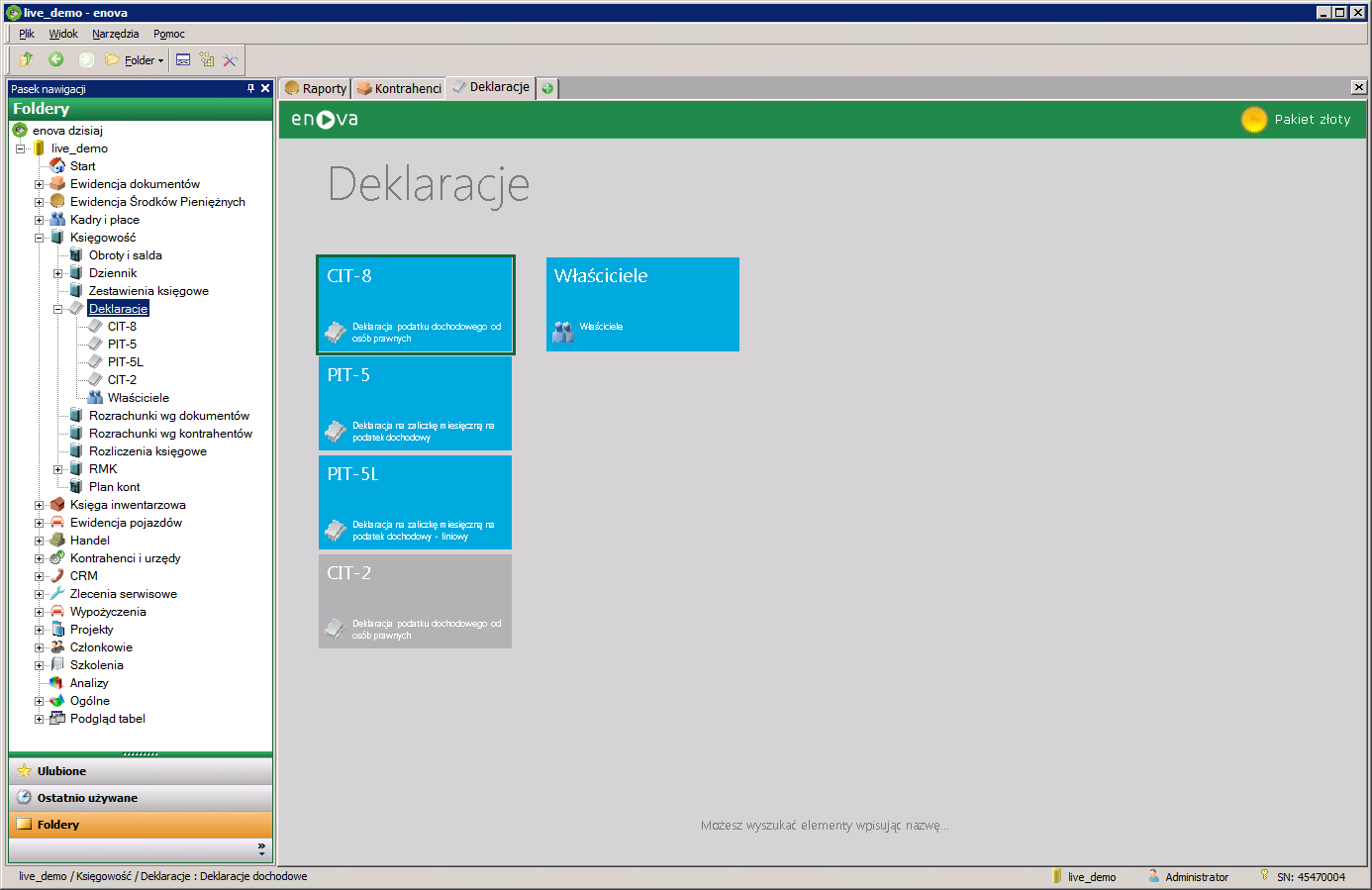The height and width of the screenshot is (890, 1372).
Task: Expand Ewidencja Środków Pieniężnych node
Action: coord(39,202)
